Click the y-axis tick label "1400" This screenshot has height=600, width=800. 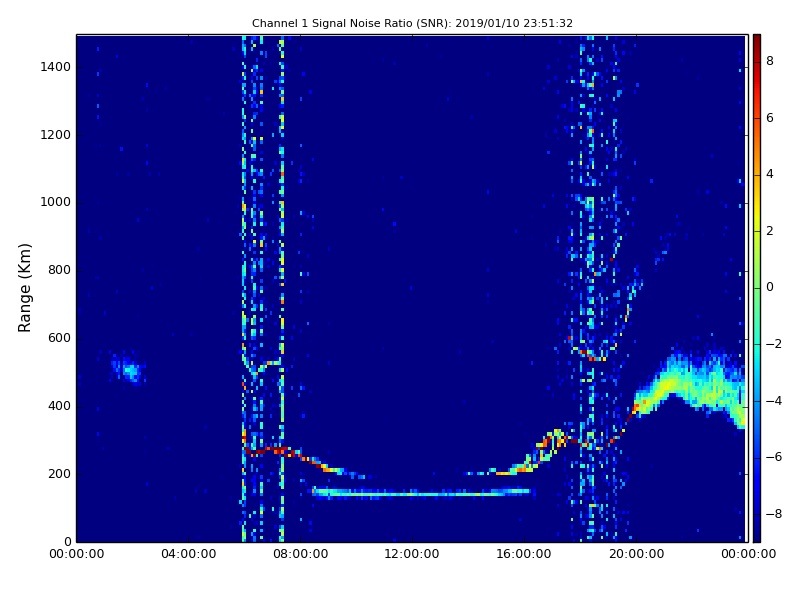[56, 67]
